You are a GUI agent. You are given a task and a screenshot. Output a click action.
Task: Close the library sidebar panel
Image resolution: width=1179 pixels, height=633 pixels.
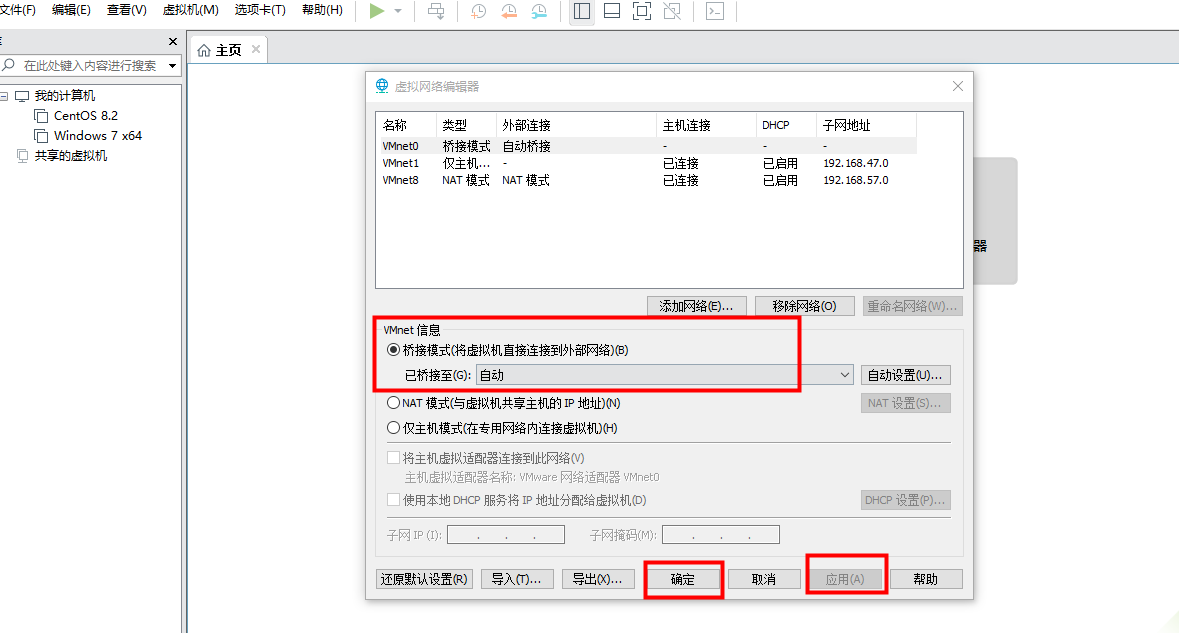173,41
